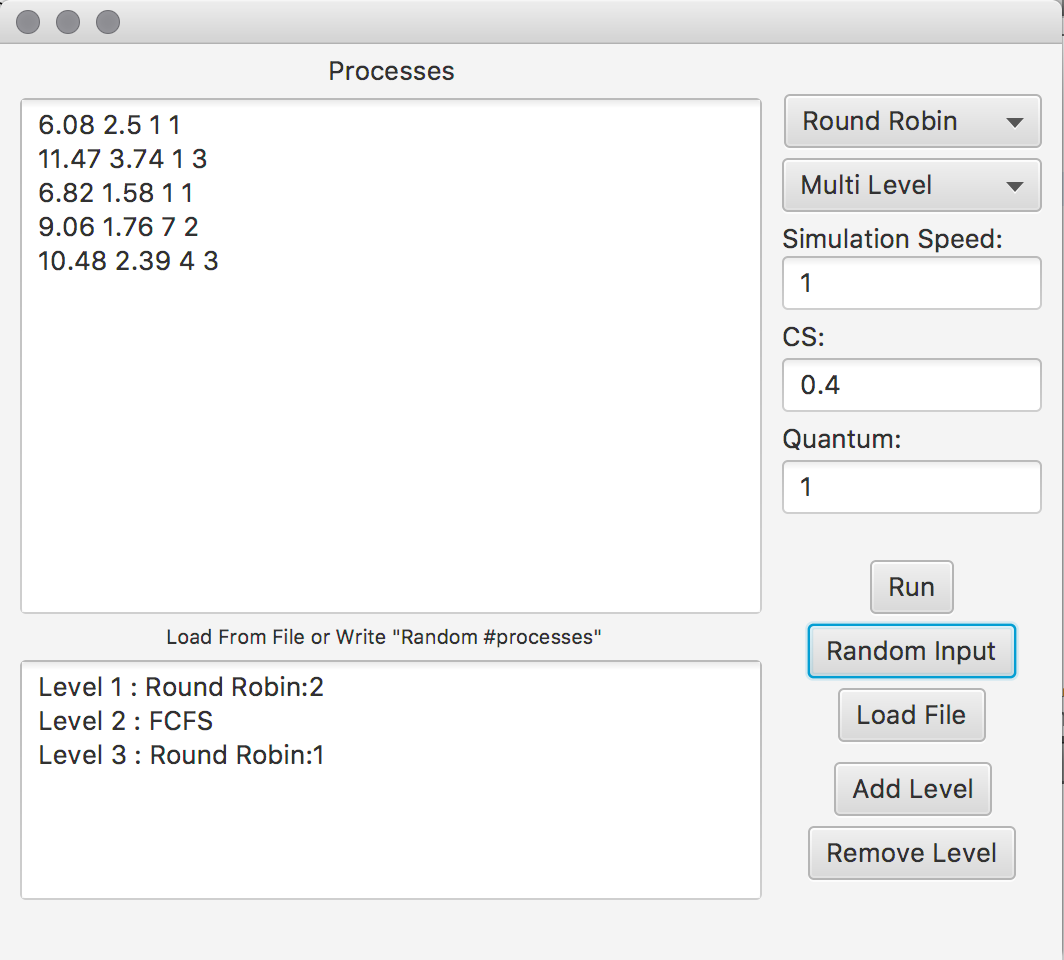Select Level 1 : Round Robin:2 entry
Screen dimensions: 1064x960
click(x=181, y=687)
